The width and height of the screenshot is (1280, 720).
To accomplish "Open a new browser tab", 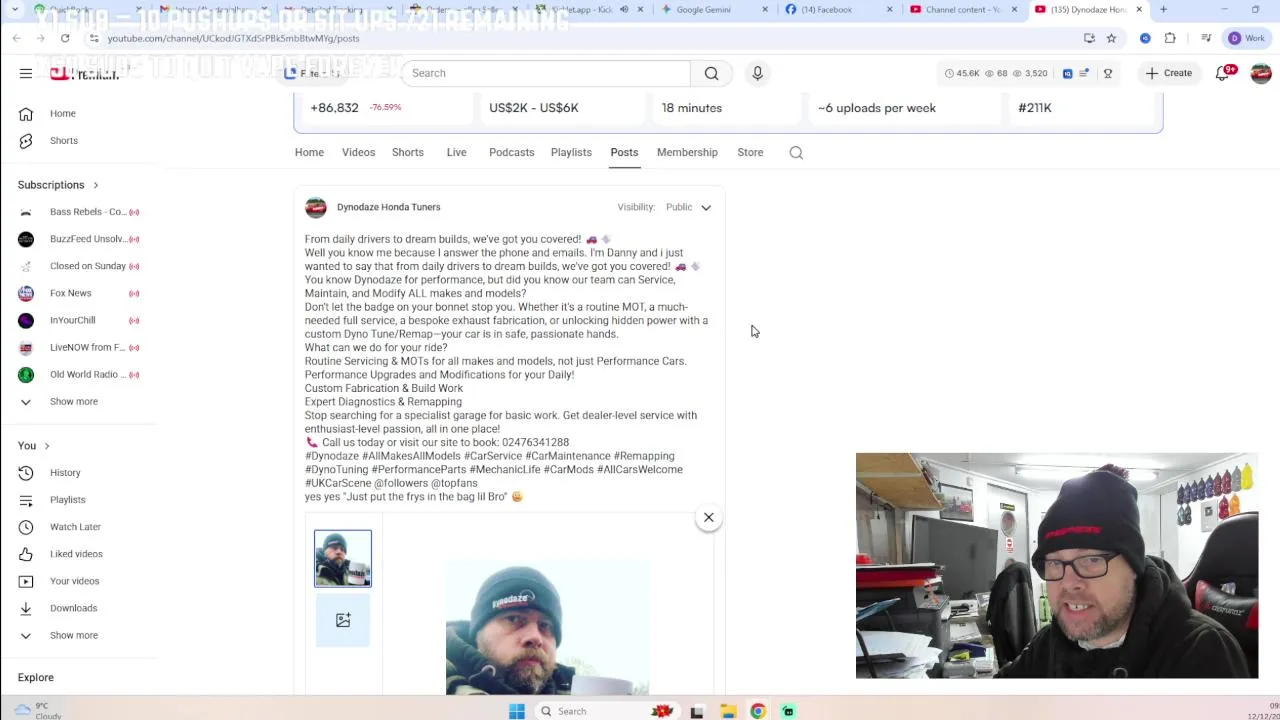I will (x=1163, y=10).
